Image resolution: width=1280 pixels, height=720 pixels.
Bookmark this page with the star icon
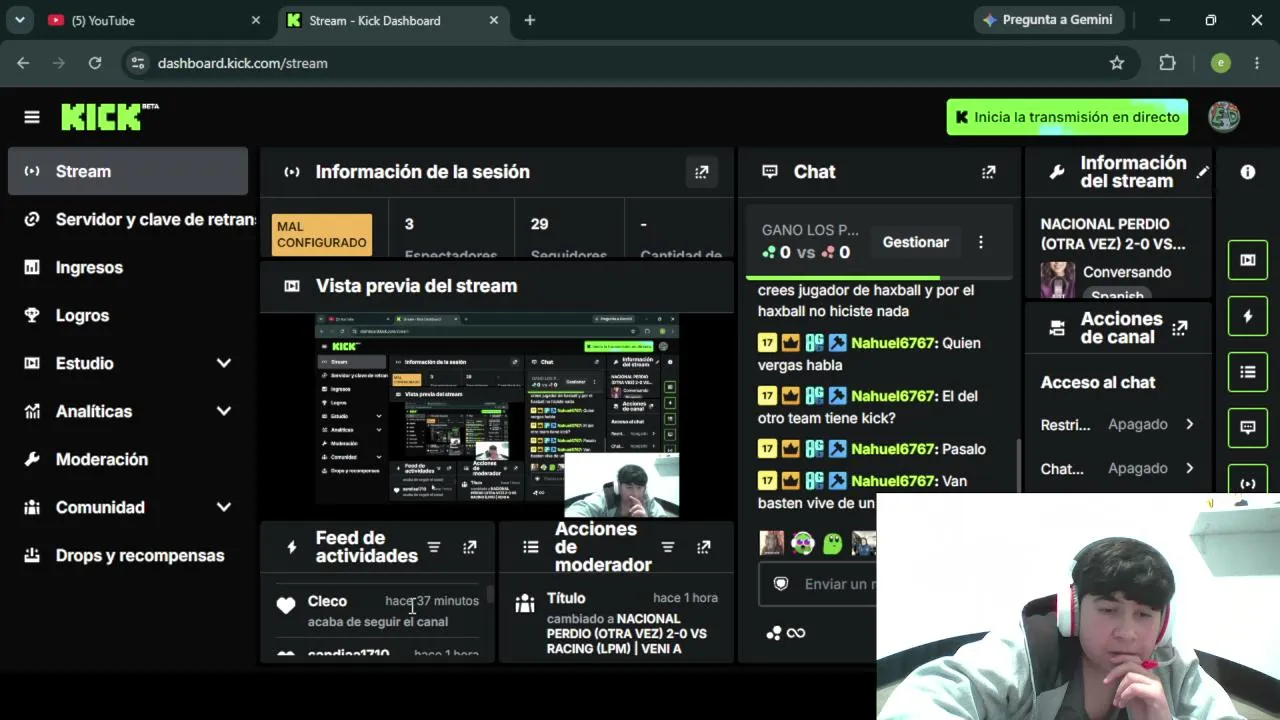click(x=1117, y=63)
